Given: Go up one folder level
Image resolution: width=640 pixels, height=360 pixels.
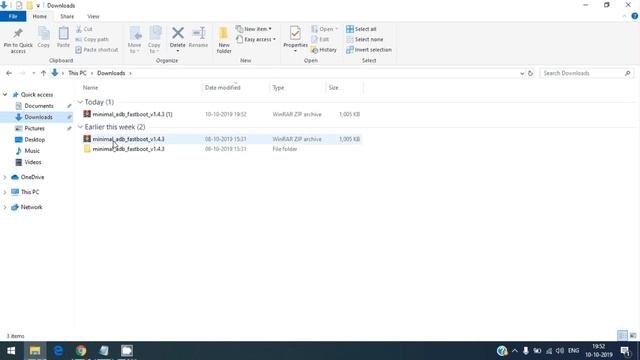Looking at the screenshot, I should (43, 73).
